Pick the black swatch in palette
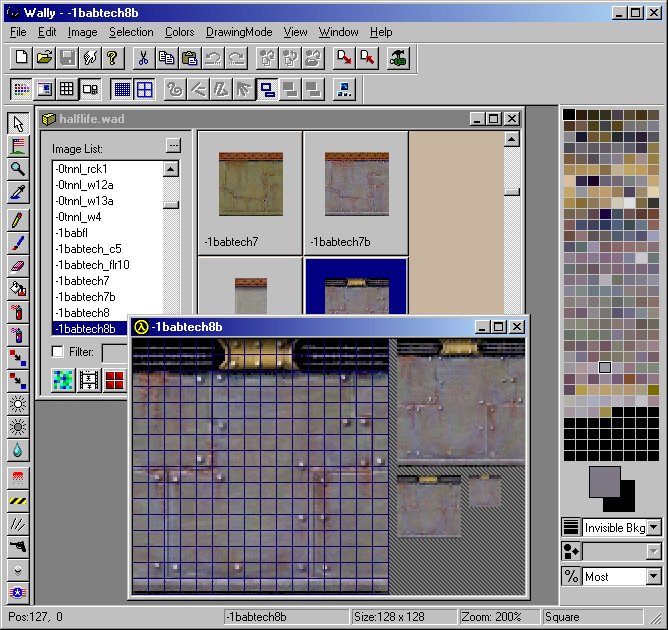This screenshot has height=630, width=668. click(569, 114)
